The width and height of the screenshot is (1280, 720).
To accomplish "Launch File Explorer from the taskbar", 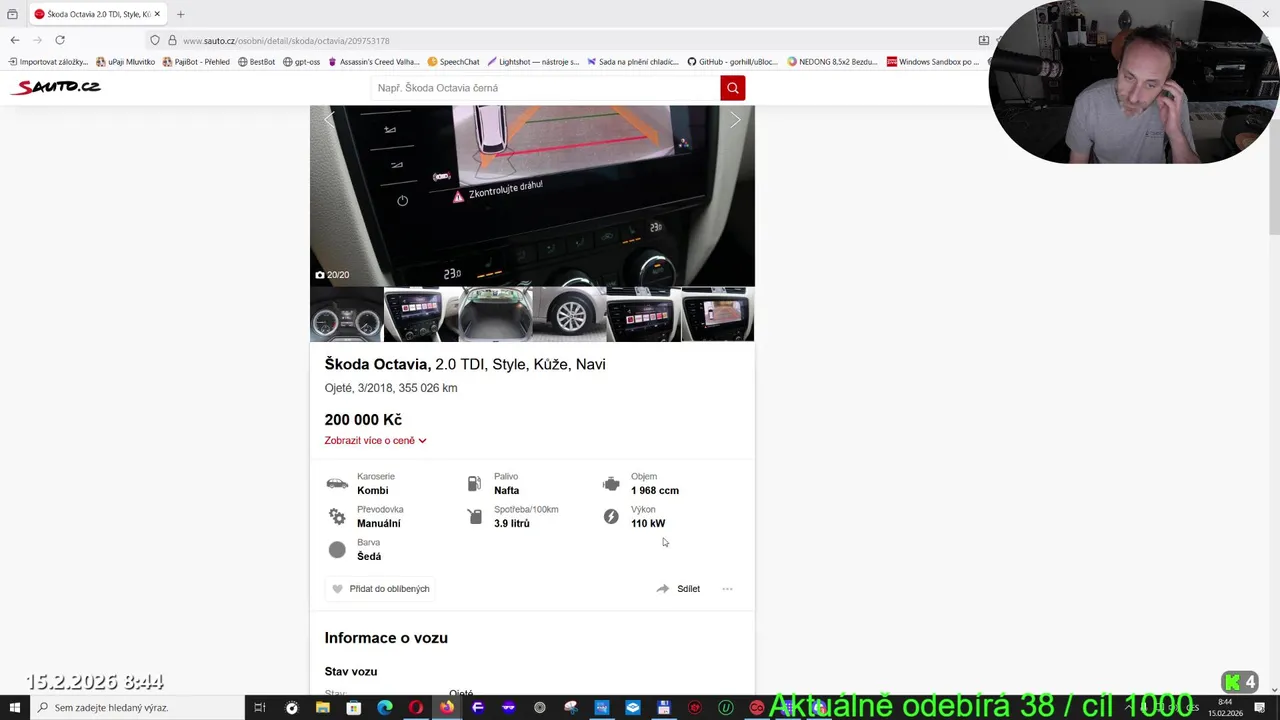I will point(322,708).
